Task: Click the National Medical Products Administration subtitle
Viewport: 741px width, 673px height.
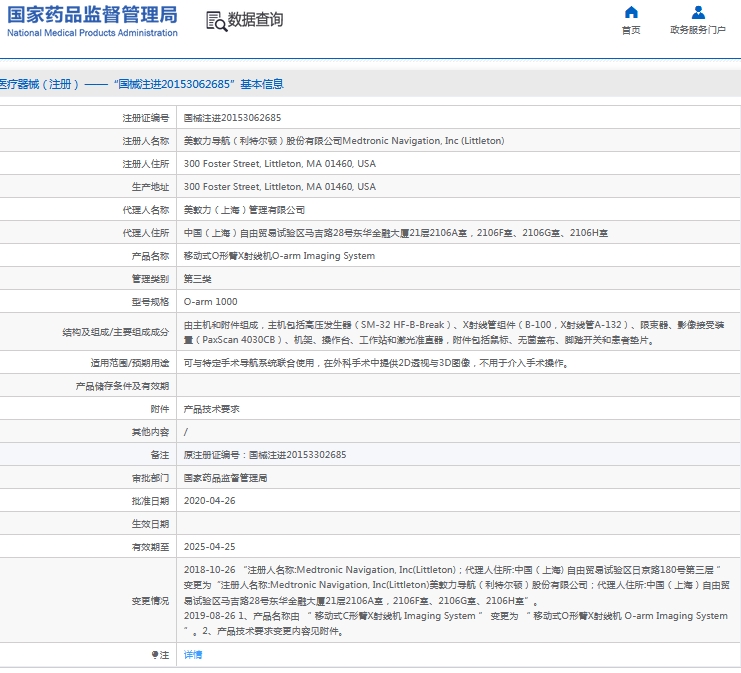Action: click(93, 33)
